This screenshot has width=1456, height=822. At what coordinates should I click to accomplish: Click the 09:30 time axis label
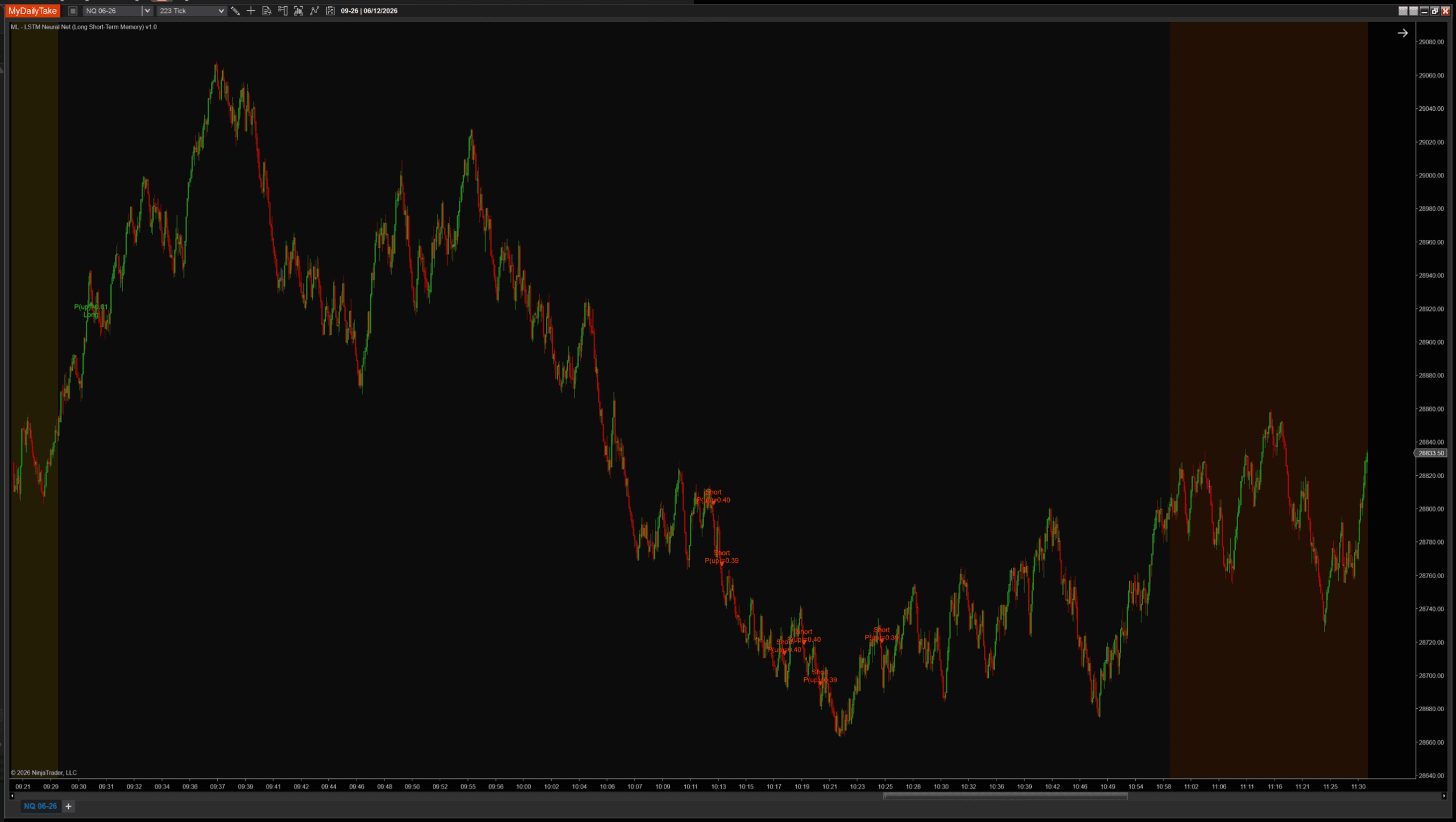coord(78,787)
